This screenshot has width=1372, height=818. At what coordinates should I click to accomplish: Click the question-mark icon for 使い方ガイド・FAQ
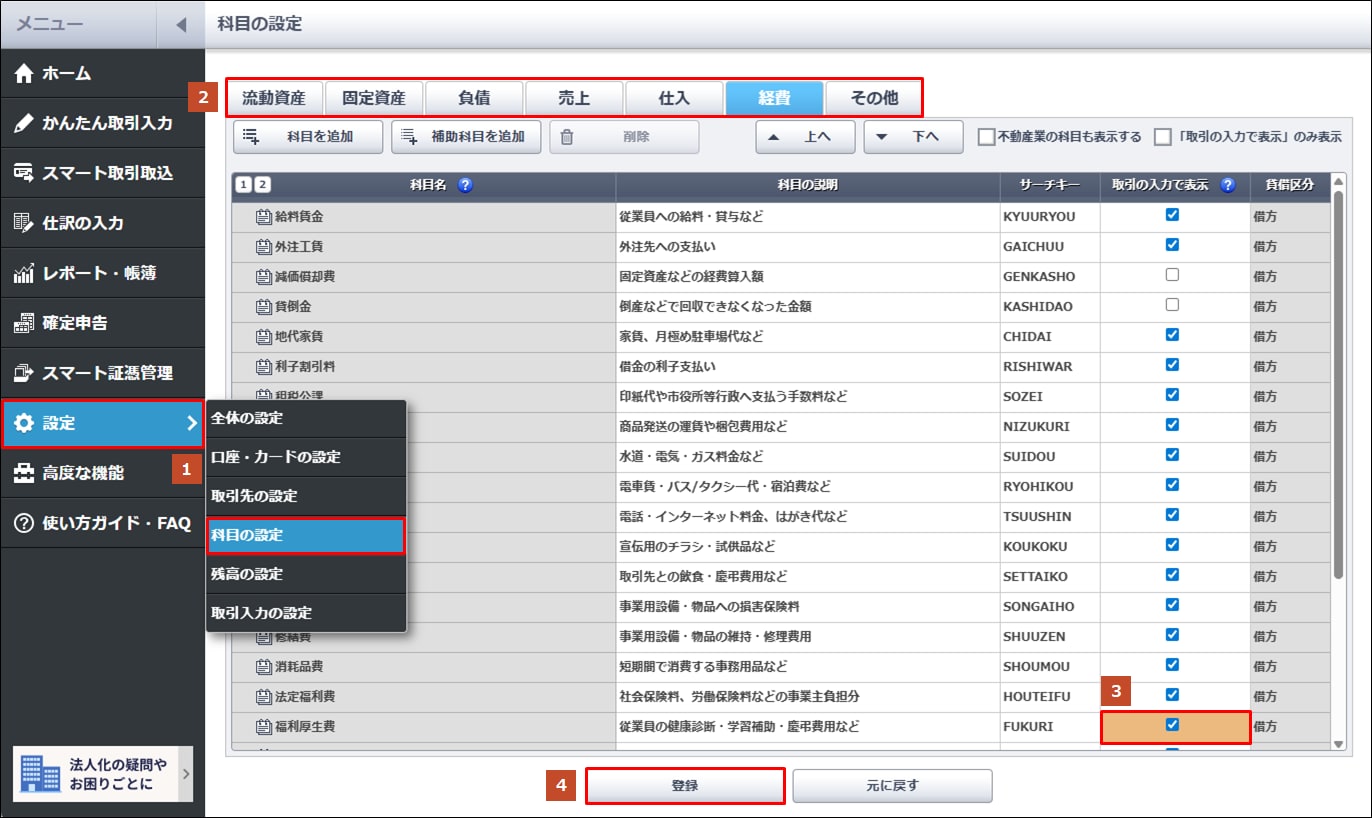tap(24, 523)
